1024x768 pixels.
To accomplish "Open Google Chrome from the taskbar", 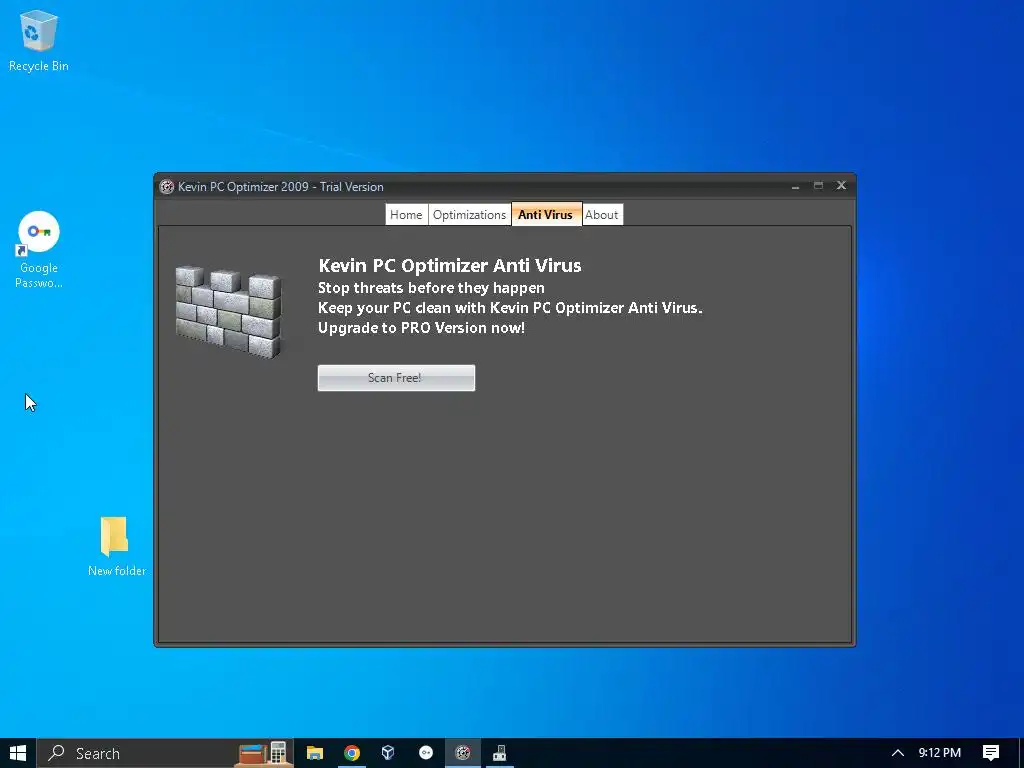I will point(352,753).
